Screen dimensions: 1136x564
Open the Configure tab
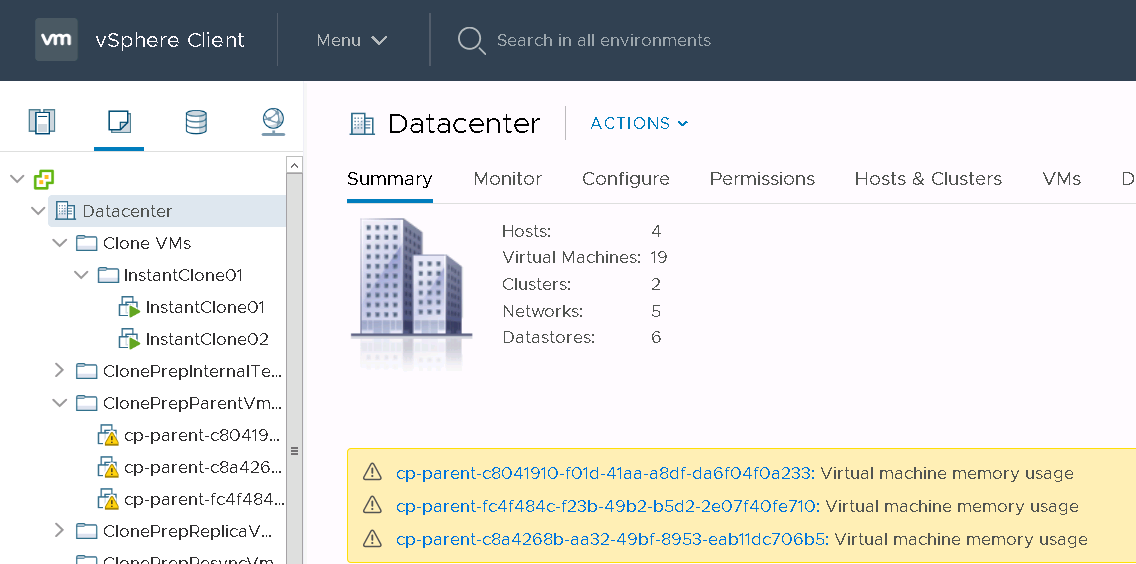[x=626, y=179]
